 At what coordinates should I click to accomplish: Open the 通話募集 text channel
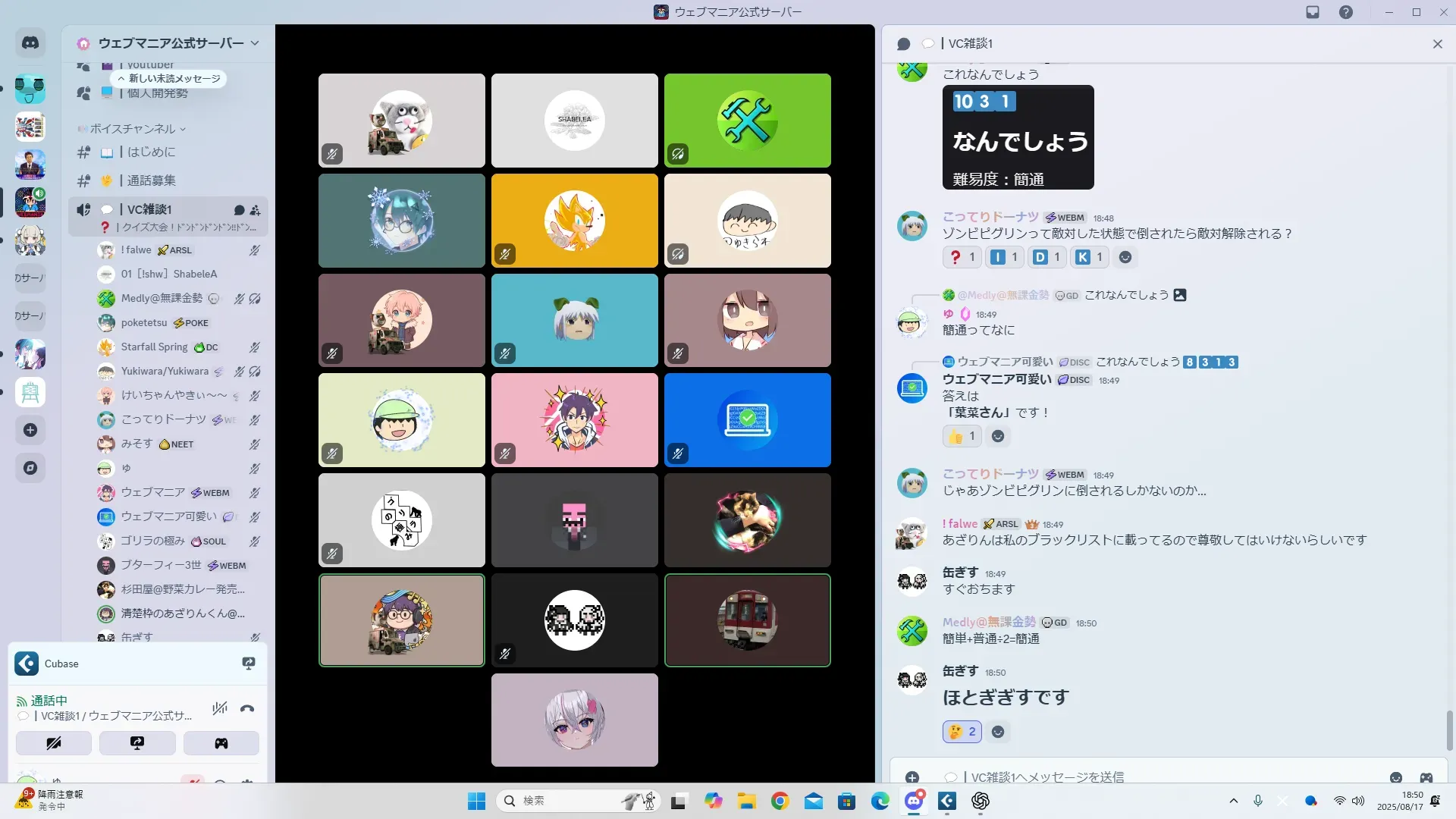pos(151,180)
